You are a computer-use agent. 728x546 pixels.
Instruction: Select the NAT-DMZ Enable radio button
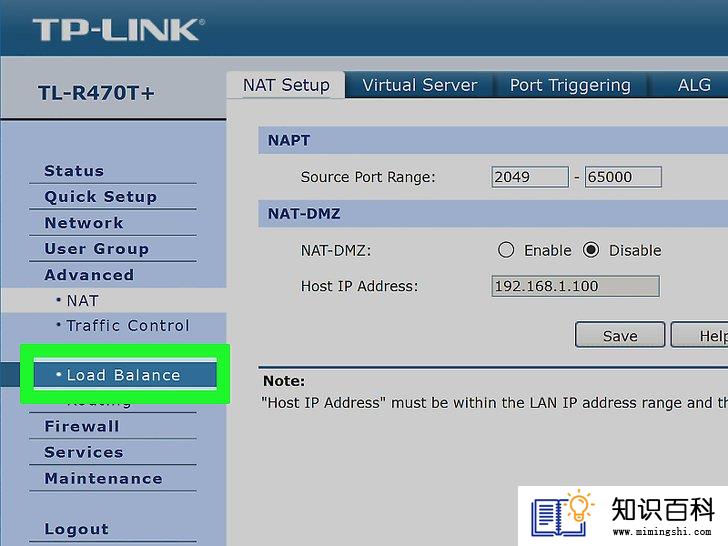click(506, 250)
